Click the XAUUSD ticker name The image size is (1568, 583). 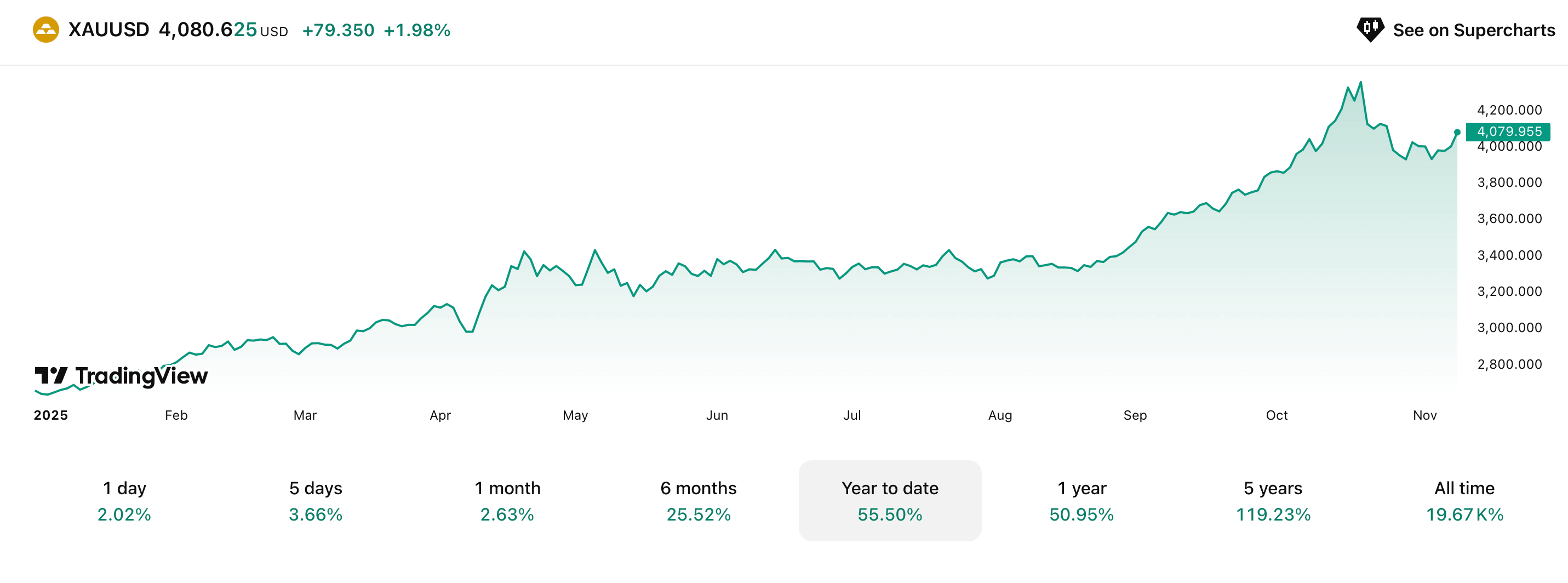coord(108,30)
